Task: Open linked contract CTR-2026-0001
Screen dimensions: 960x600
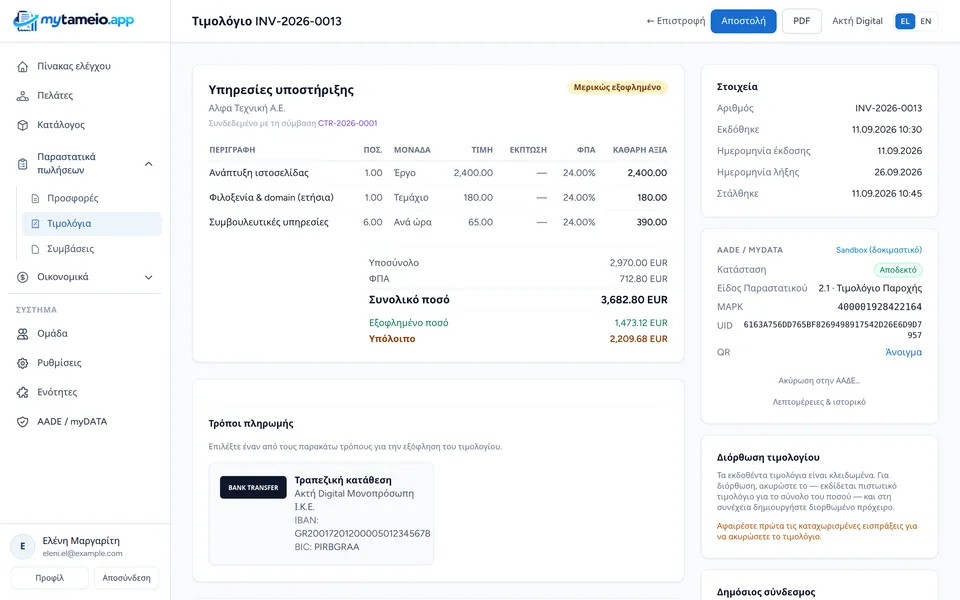Action: 348,123
